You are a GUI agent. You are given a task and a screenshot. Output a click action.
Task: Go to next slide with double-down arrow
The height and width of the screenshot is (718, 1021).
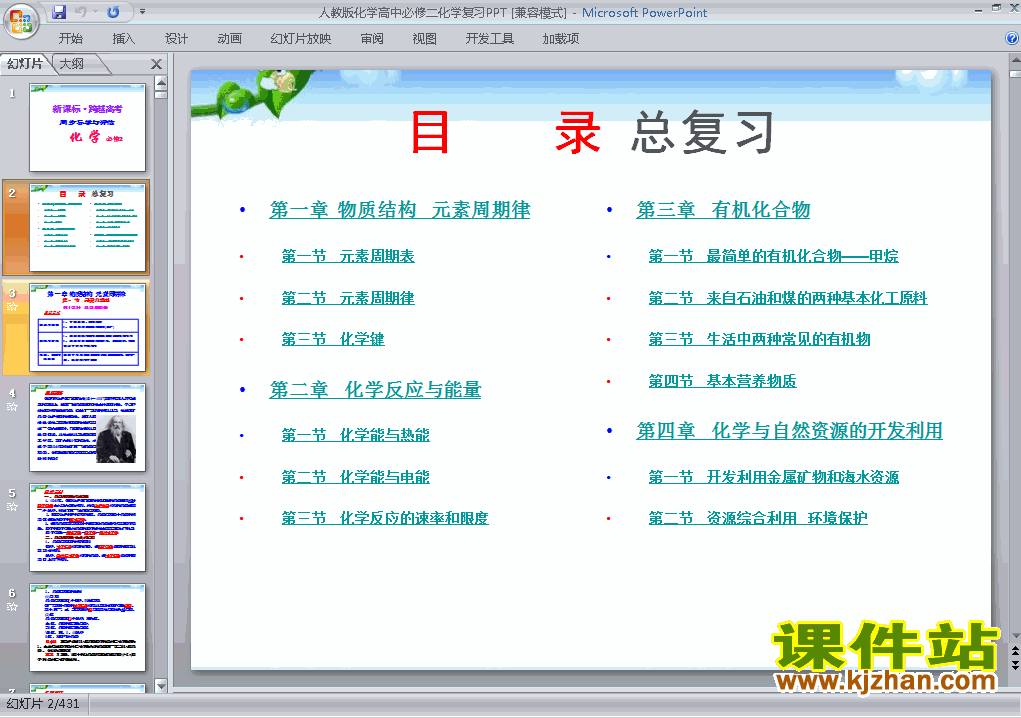(x=1015, y=665)
